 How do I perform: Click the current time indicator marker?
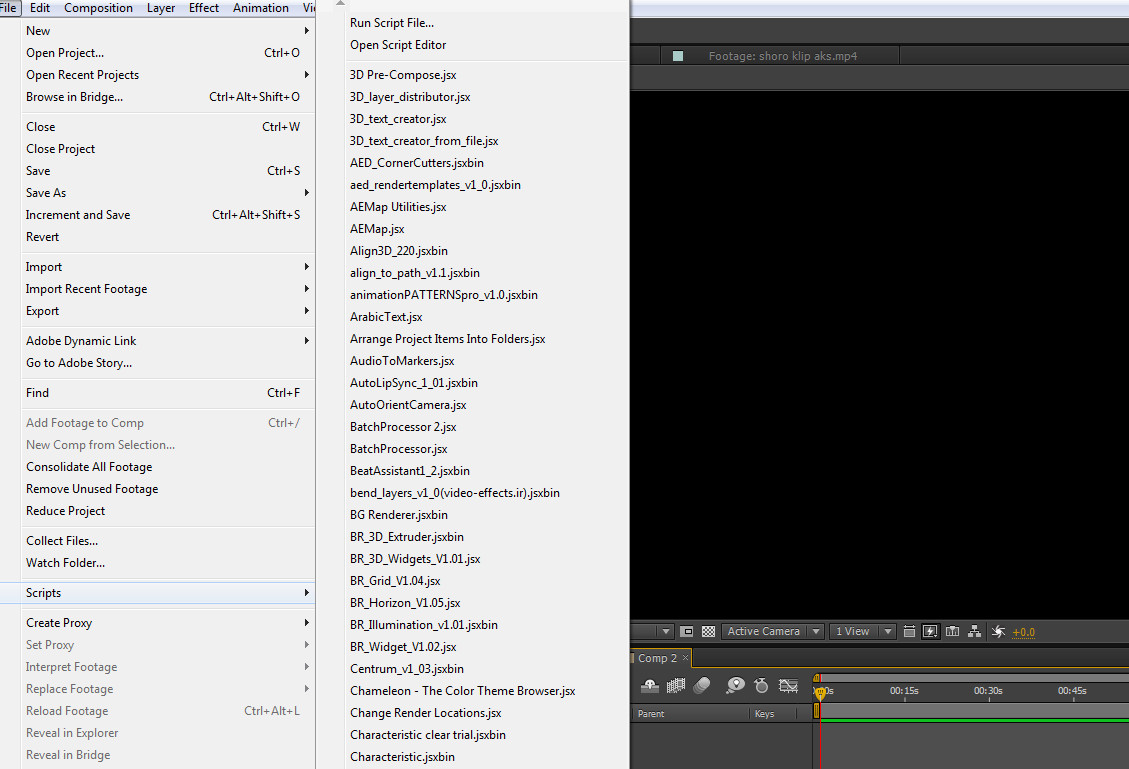click(820, 693)
